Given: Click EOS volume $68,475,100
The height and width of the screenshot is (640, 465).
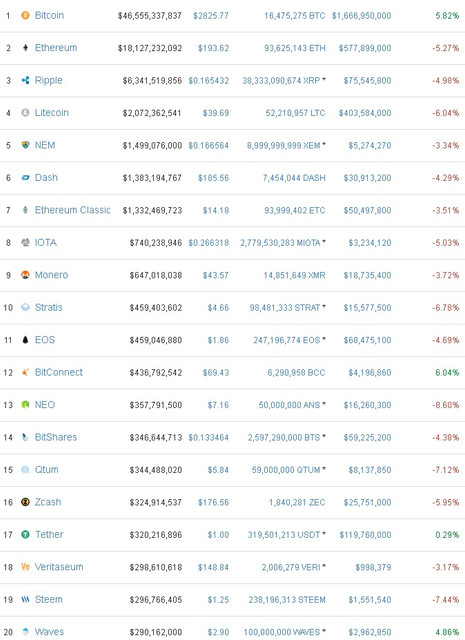Looking at the screenshot, I should pyautogui.click(x=367, y=340).
